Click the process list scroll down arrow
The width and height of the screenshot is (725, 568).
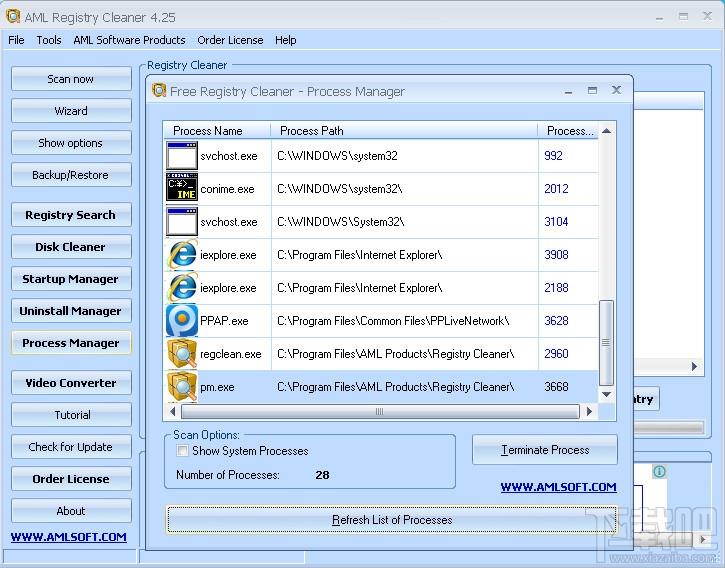point(607,395)
